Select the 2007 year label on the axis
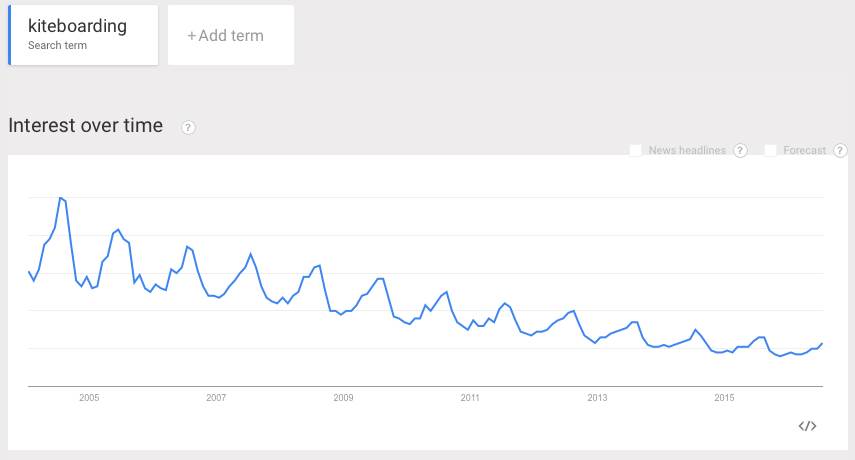855x460 pixels. [216, 398]
